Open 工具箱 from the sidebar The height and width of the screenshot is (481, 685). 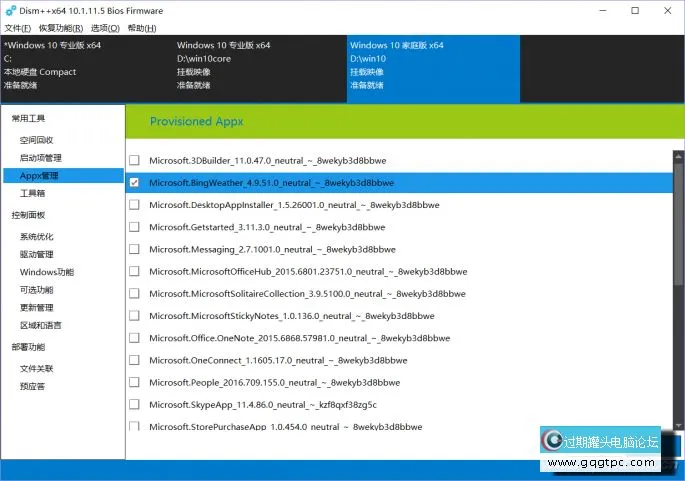(33, 193)
